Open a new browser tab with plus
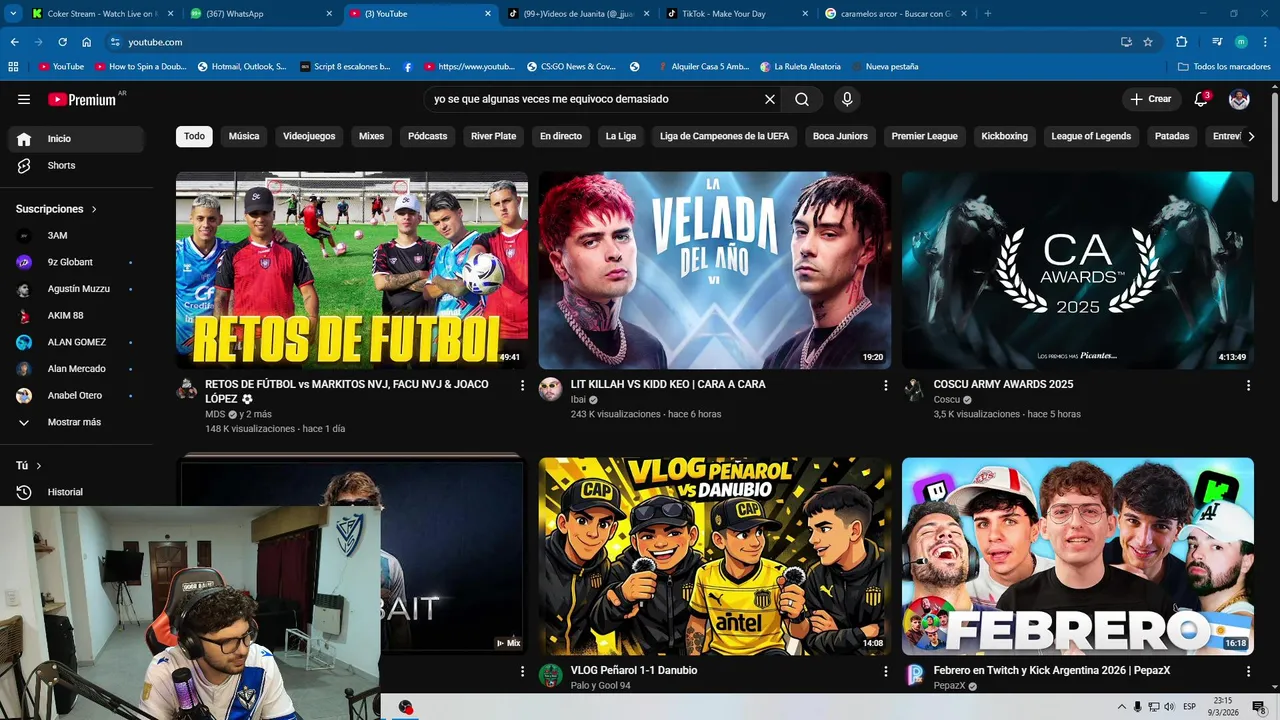The height and width of the screenshot is (720, 1280). pos(988,14)
